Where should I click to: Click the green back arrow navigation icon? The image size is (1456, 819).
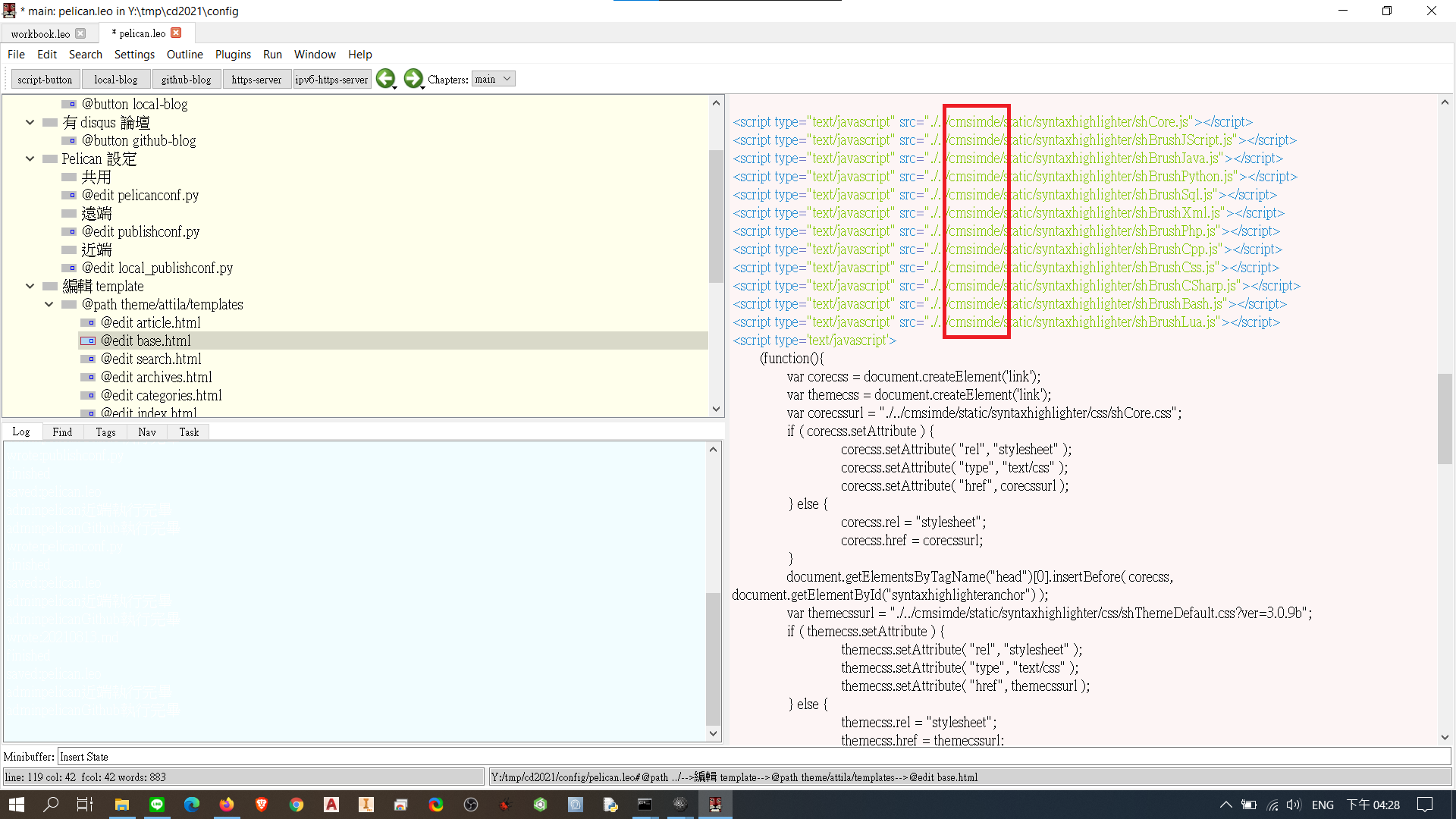tap(385, 78)
